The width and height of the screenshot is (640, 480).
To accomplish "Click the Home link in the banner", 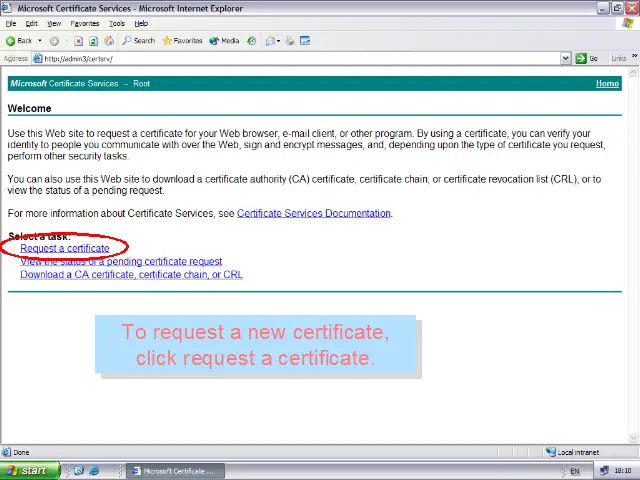I will click(x=607, y=84).
